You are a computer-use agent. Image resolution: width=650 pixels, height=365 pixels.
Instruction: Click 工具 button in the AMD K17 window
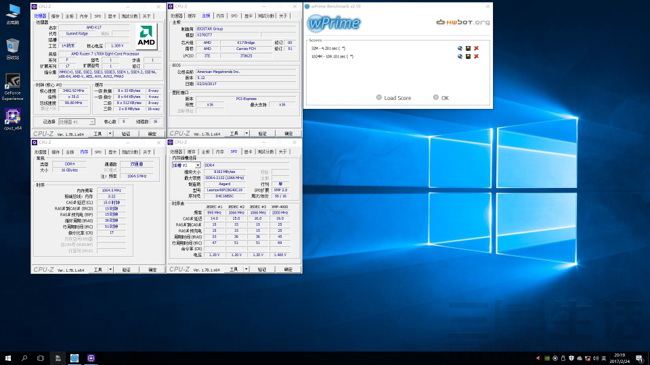click(x=97, y=134)
